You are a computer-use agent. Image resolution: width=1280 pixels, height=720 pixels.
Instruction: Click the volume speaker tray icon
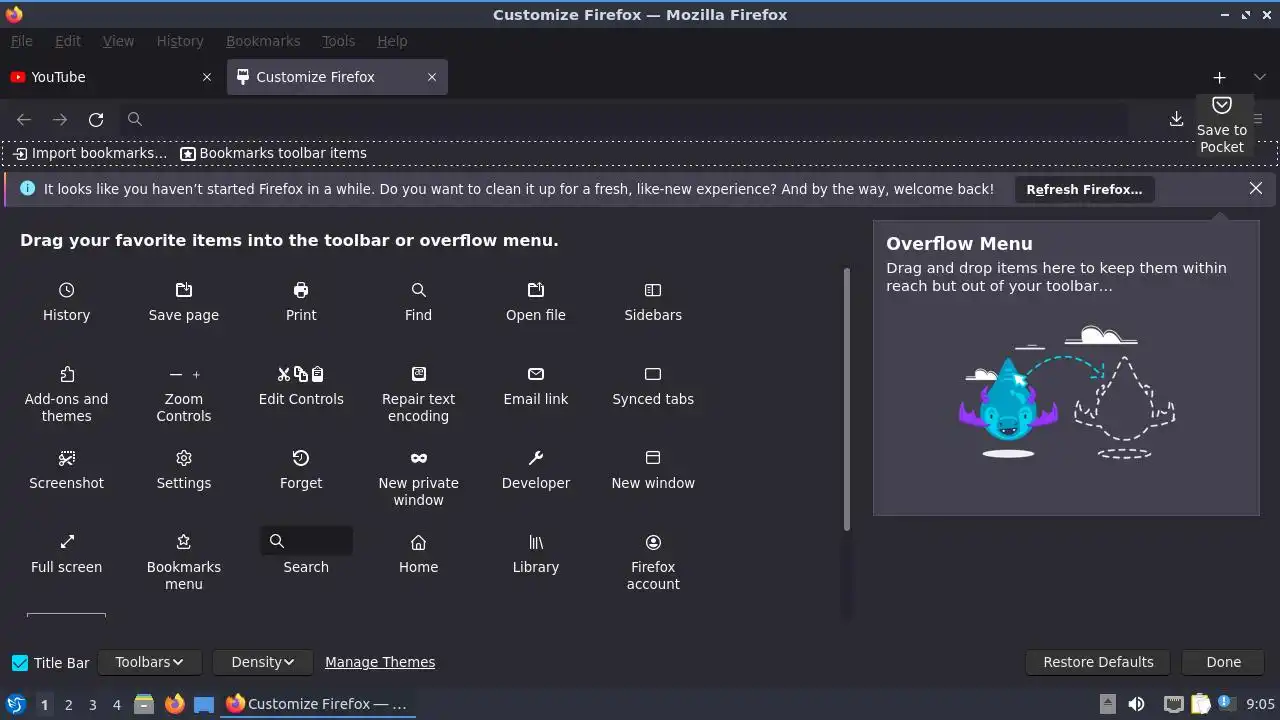point(1136,704)
